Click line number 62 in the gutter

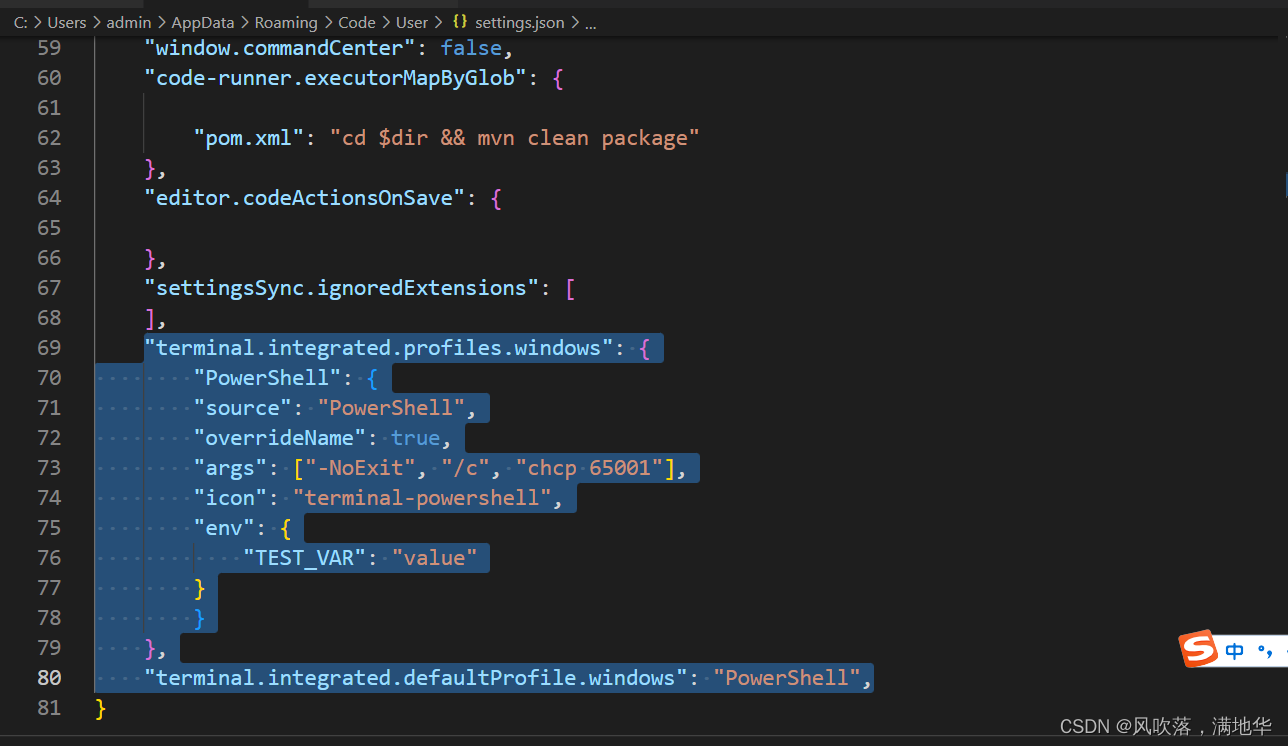49,138
